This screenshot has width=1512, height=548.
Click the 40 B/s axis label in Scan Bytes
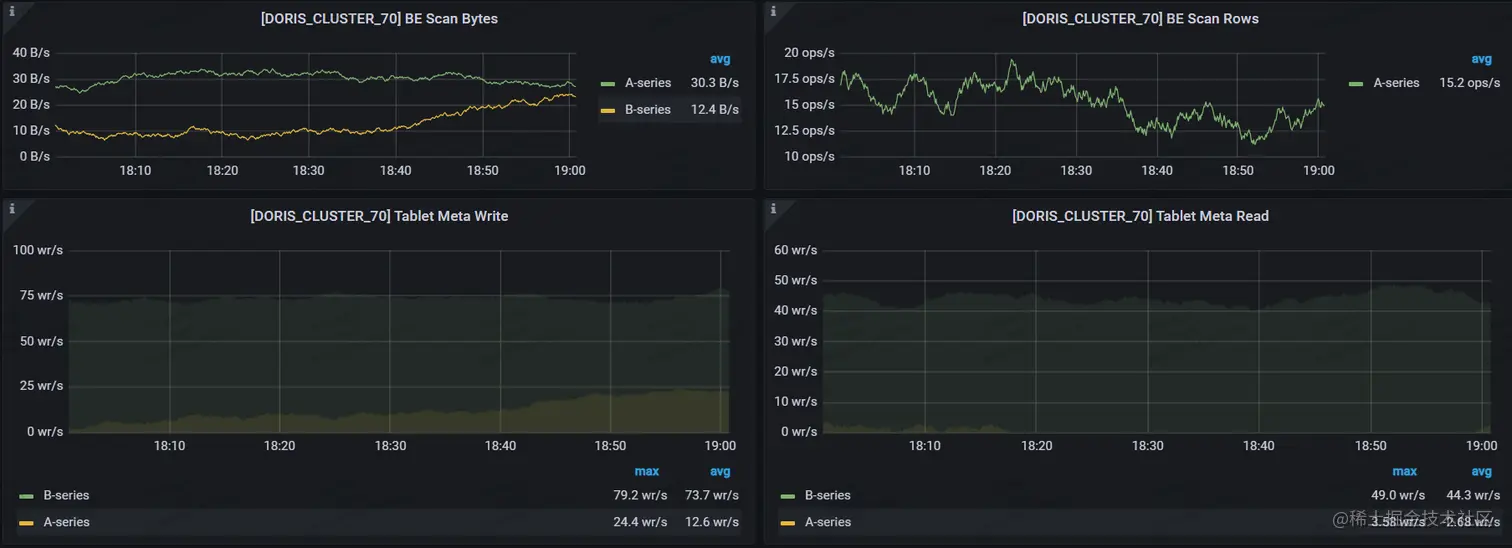pyautogui.click(x=31, y=52)
